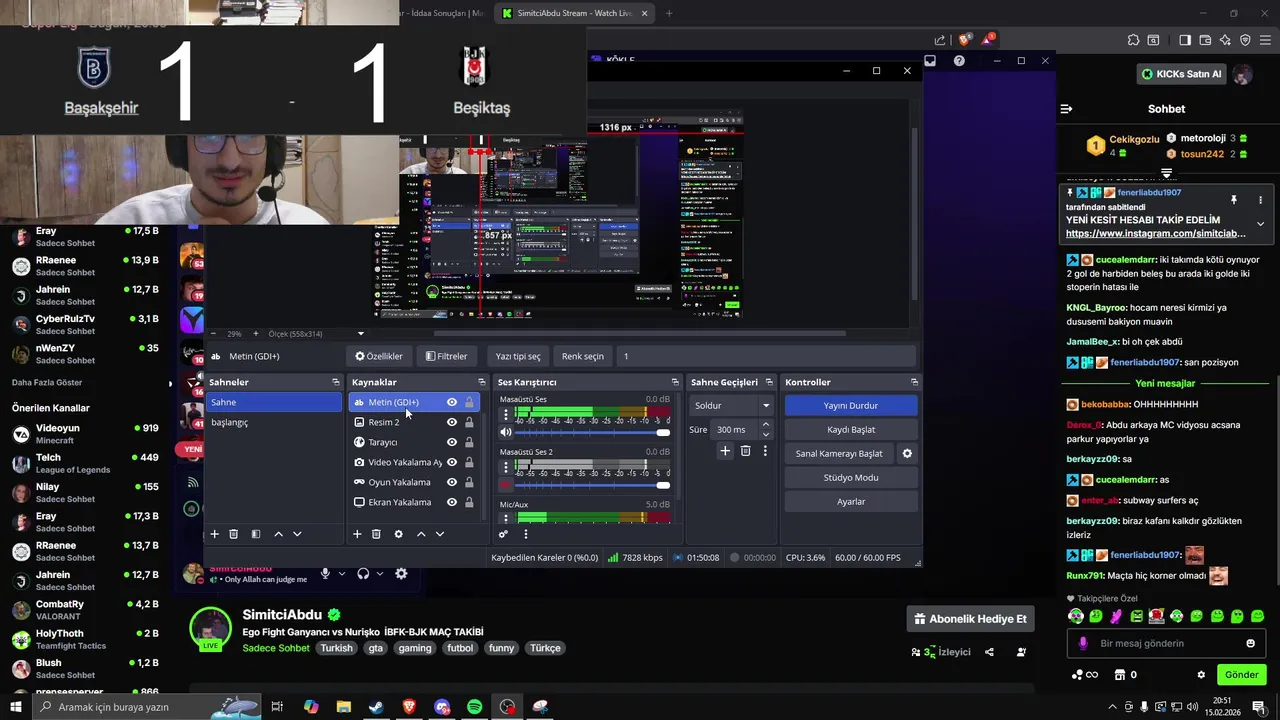Screen dimensions: 1280x720
Task: Open Spotify from the taskbar
Action: pos(475,707)
